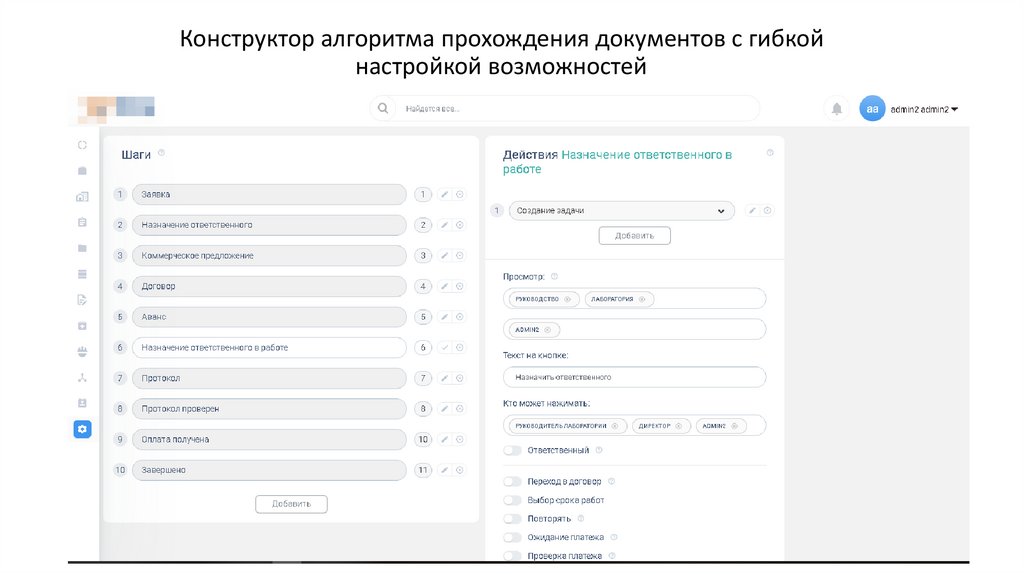The image size is (1024, 574).
Task: Select the 'Протокол проверен' step
Action: click(269, 409)
